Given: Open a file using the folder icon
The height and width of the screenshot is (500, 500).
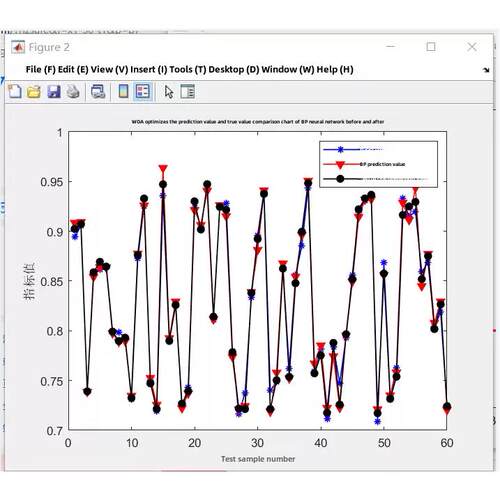Looking at the screenshot, I should point(34,92).
